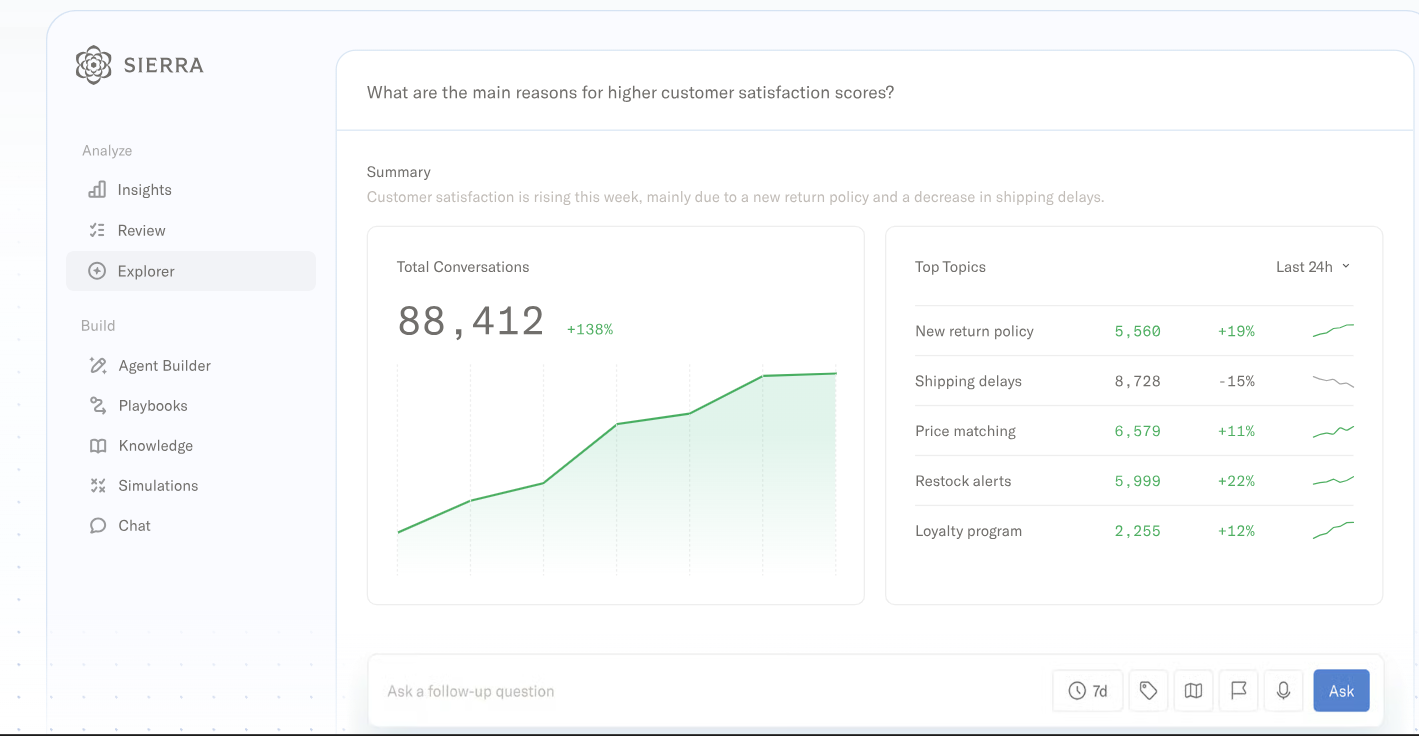1419x736 pixels.
Task: Click the Price matching trend sparkline
Action: click(x=1333, y=431)
